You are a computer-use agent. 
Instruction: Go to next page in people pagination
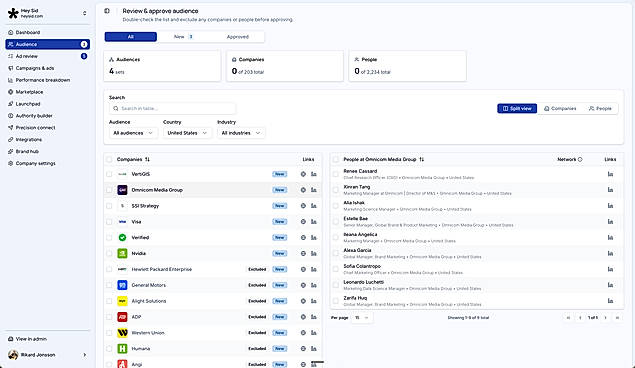pos(605,318)
